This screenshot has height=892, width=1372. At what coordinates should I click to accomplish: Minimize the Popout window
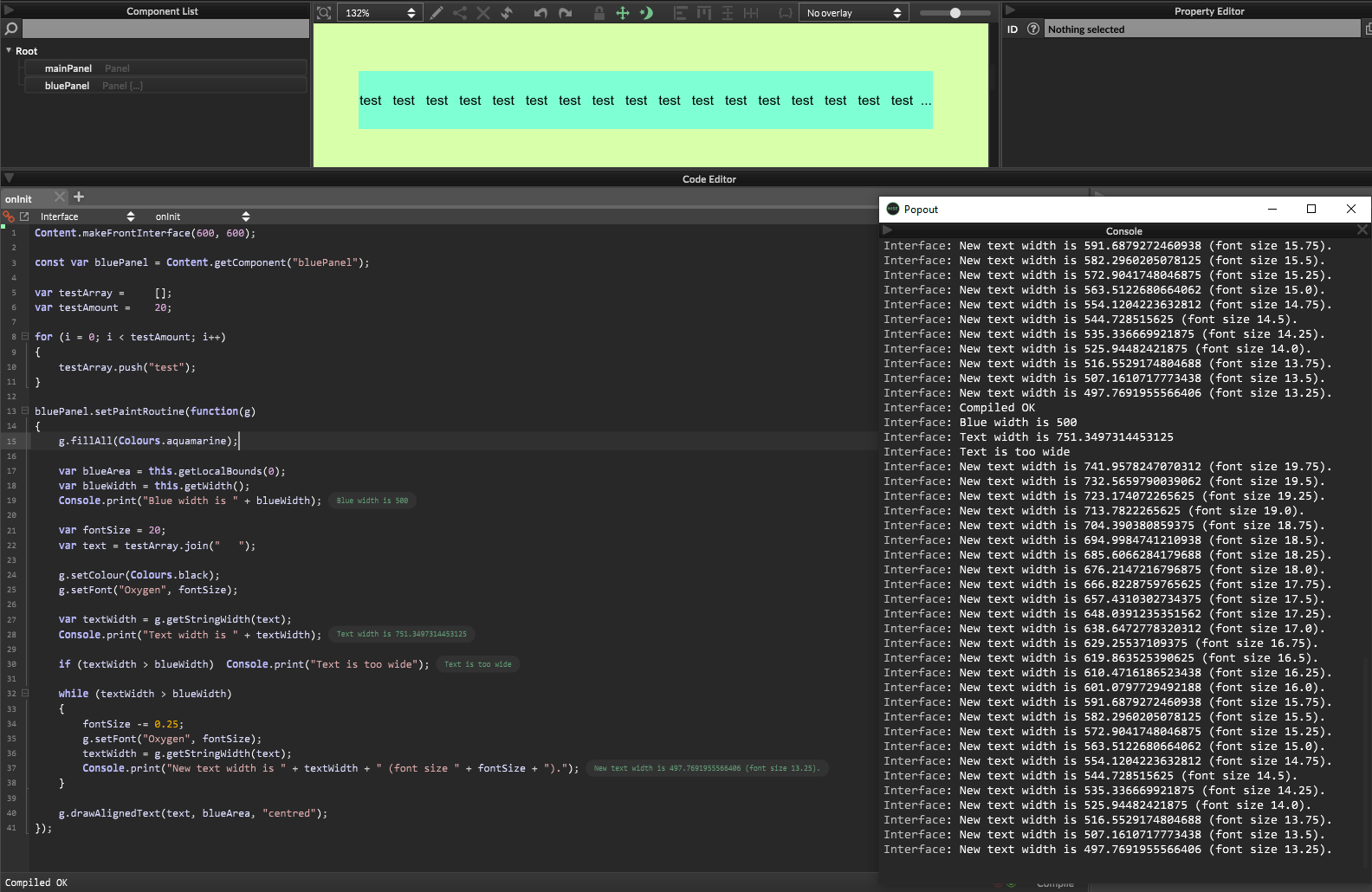click(1272, 209)
